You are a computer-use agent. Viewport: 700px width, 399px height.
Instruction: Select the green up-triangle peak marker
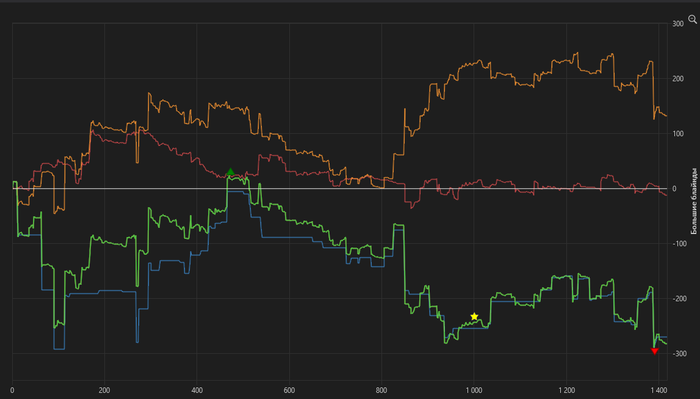(230, 172)
